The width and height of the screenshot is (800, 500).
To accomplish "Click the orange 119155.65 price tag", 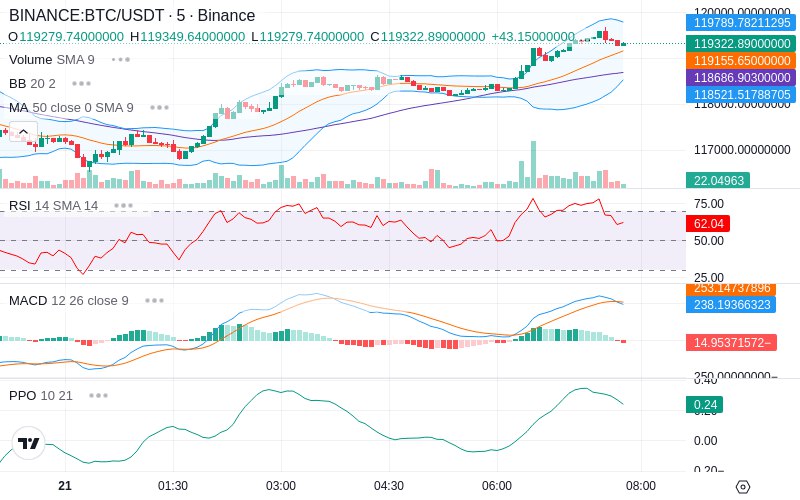I will [x=742, y=61].
